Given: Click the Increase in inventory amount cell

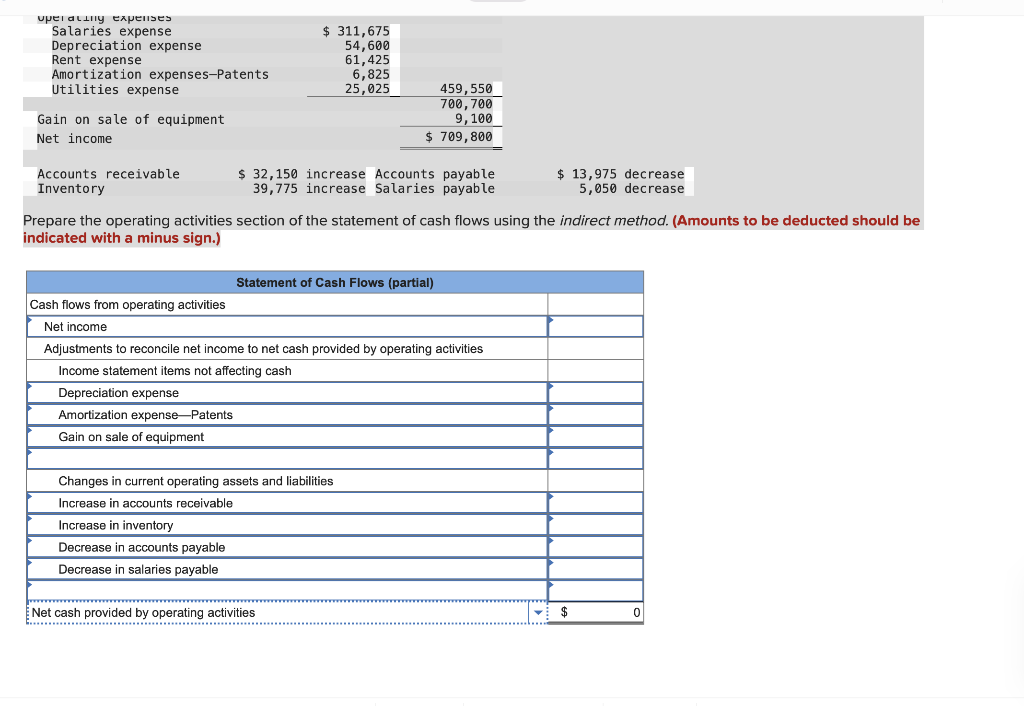Looking at the screenshot, I should coord(595,524).
